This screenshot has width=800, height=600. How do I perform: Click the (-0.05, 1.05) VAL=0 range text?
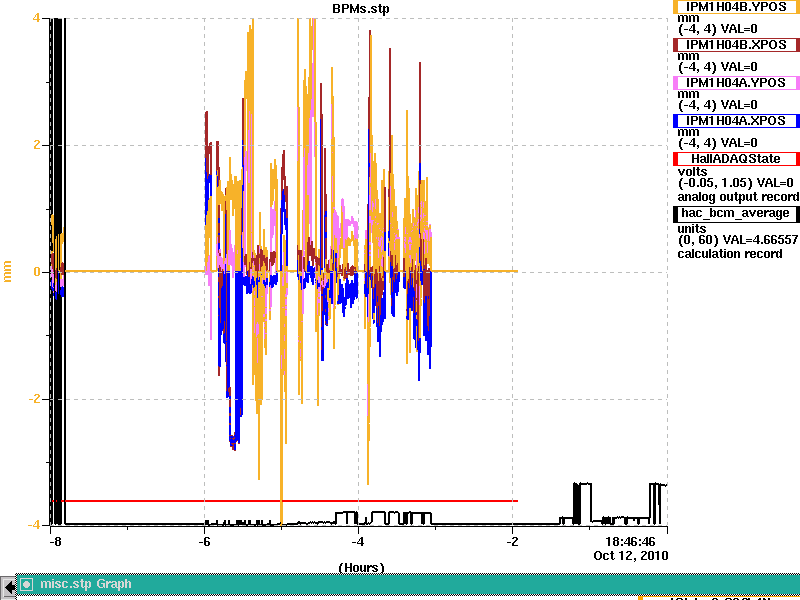[736, 183]
